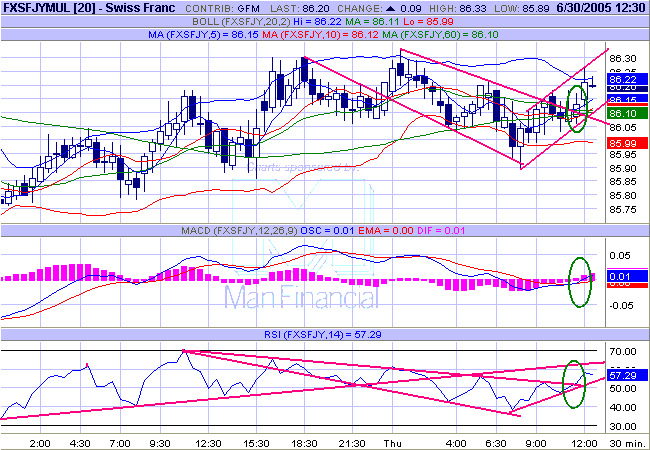Click the 6/30/2005 12:30 timestamp
Image resolution: width=650 pixels, height=450 pixels.
click(602, 8)
